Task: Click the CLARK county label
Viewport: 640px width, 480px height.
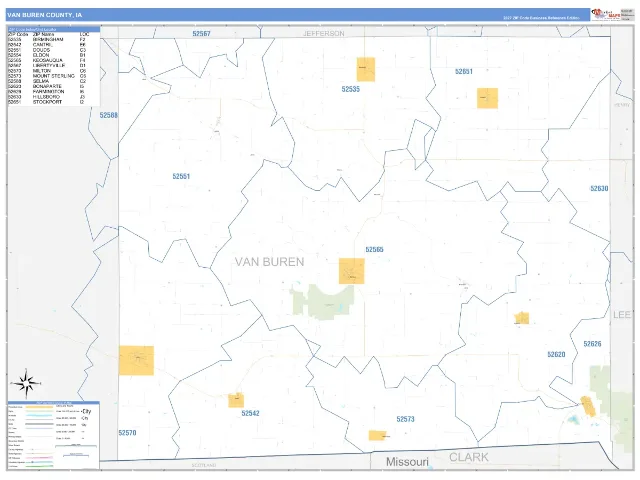Action: coord(469,458)
